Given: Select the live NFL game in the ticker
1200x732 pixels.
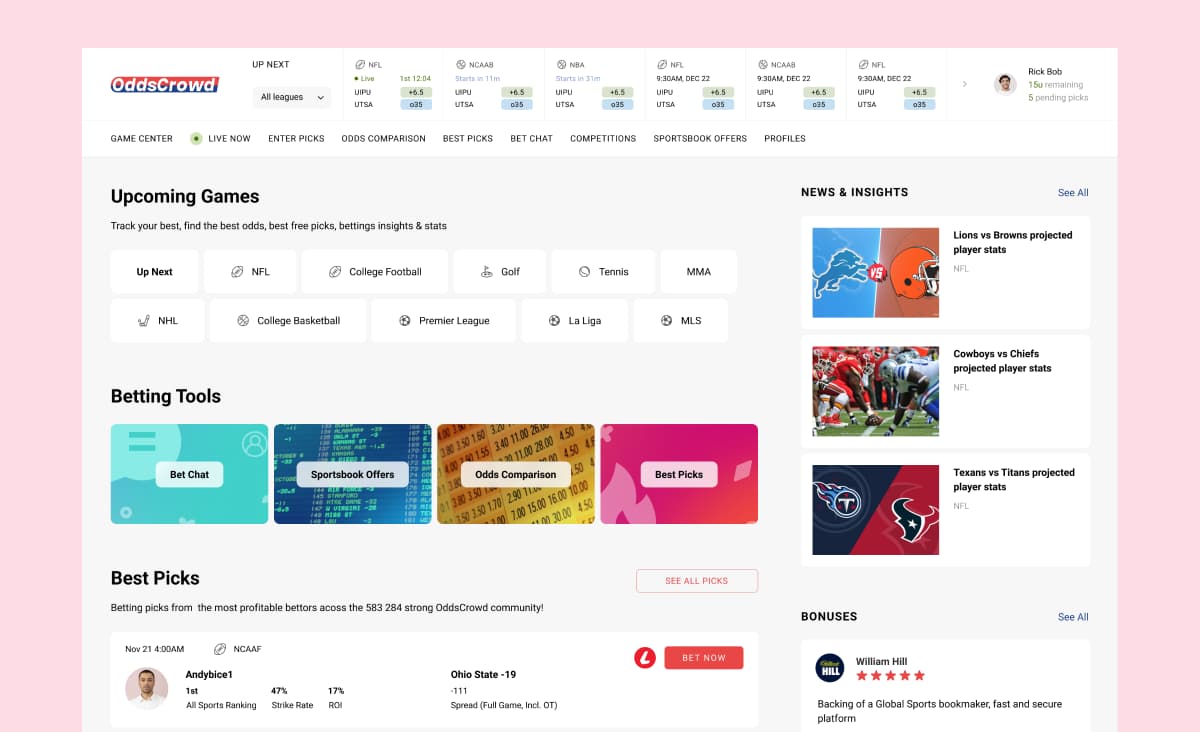Looking at the screenshot, I should point(393,84).
